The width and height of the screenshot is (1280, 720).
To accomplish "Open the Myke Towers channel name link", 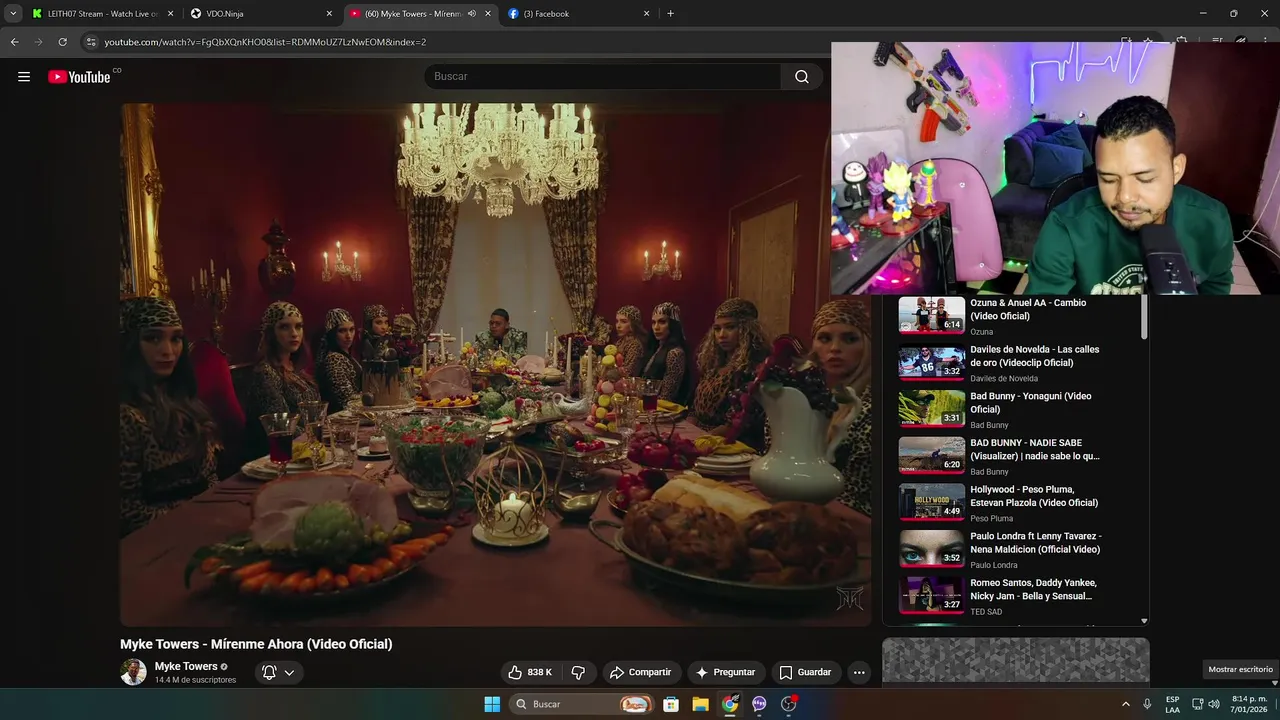I will click(186, 666).
